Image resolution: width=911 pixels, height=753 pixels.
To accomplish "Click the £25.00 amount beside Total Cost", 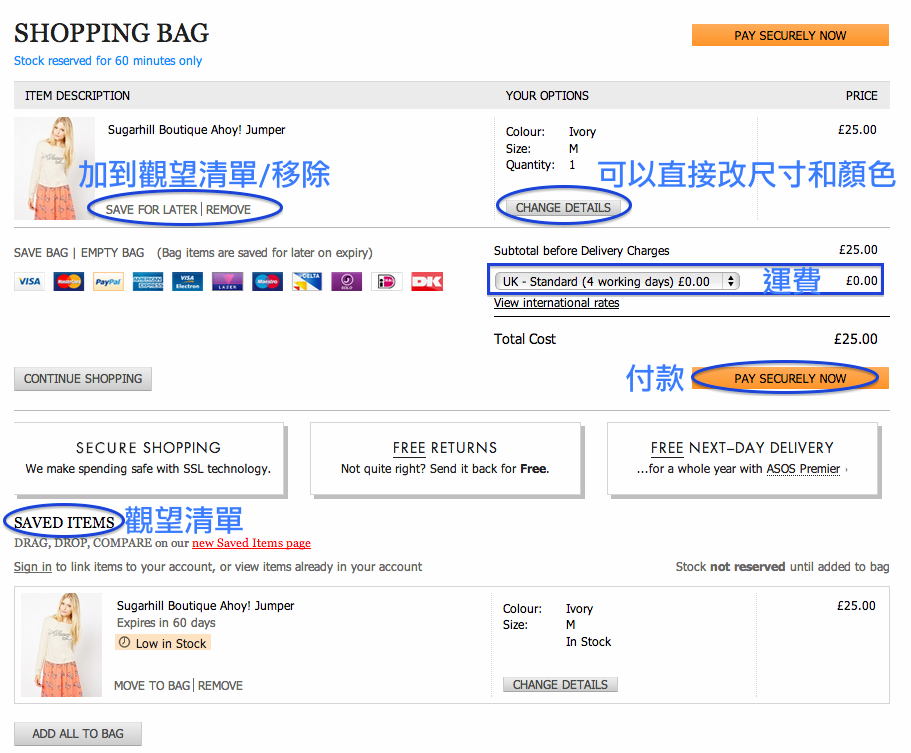I will point(856,339).
